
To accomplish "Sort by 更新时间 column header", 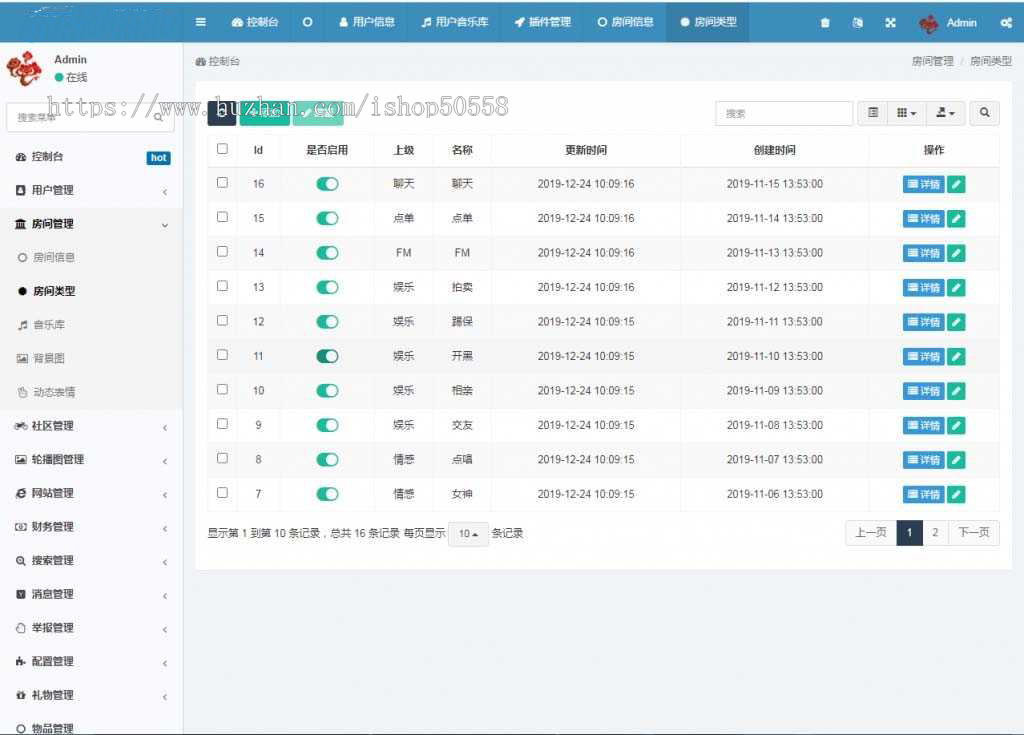I will [586, 150].
